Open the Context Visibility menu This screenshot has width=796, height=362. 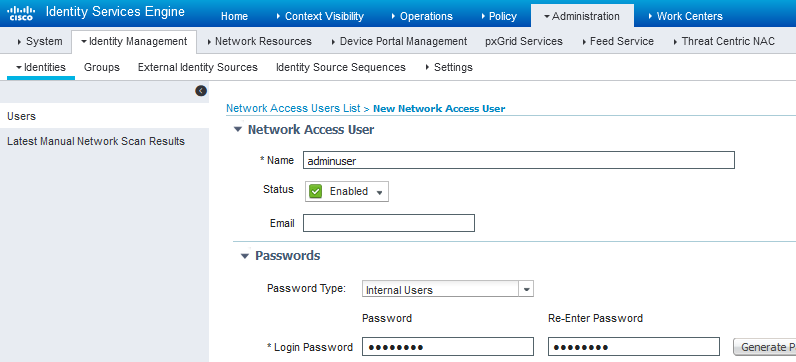coord(320,16)
